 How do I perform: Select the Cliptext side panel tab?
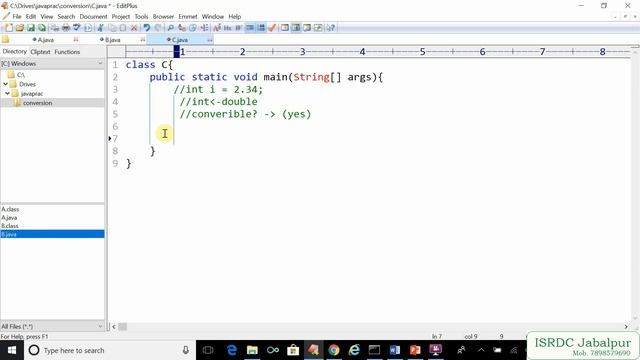(x=40, y=52)
